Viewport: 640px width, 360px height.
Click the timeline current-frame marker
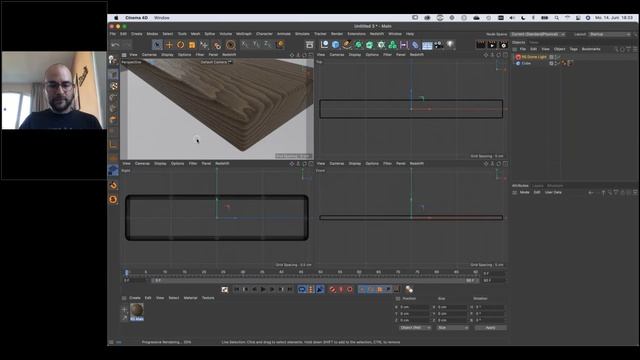[x=127, y=272]
